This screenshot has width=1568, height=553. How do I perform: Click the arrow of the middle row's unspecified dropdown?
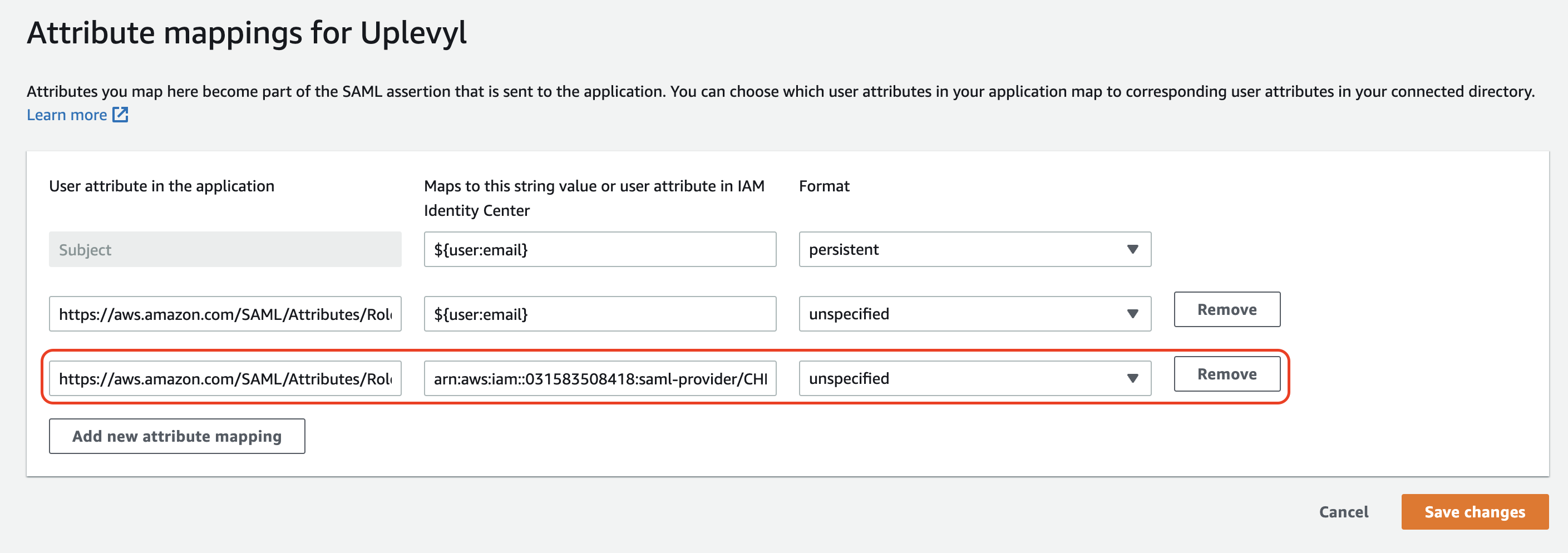tap(1132, 314)
